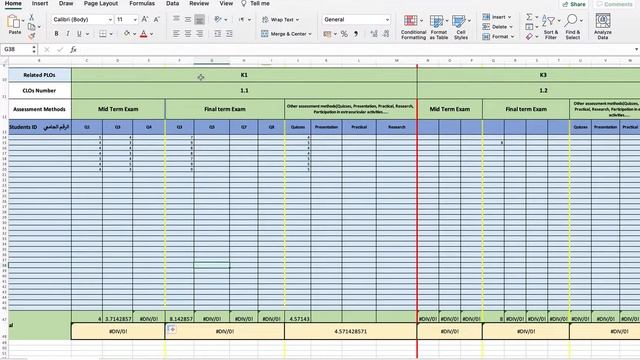Screen dimensions: 640x360
Task: Click into the formula bar input
Action: coord(355,49)
